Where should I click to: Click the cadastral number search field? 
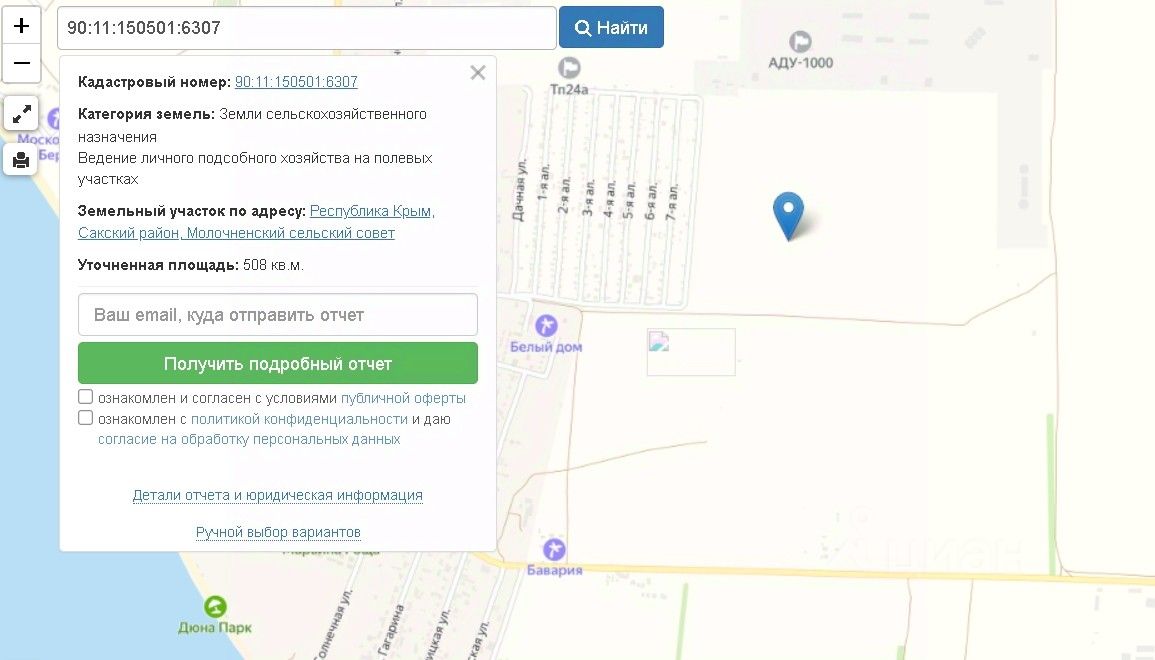(x=306, y=28)
